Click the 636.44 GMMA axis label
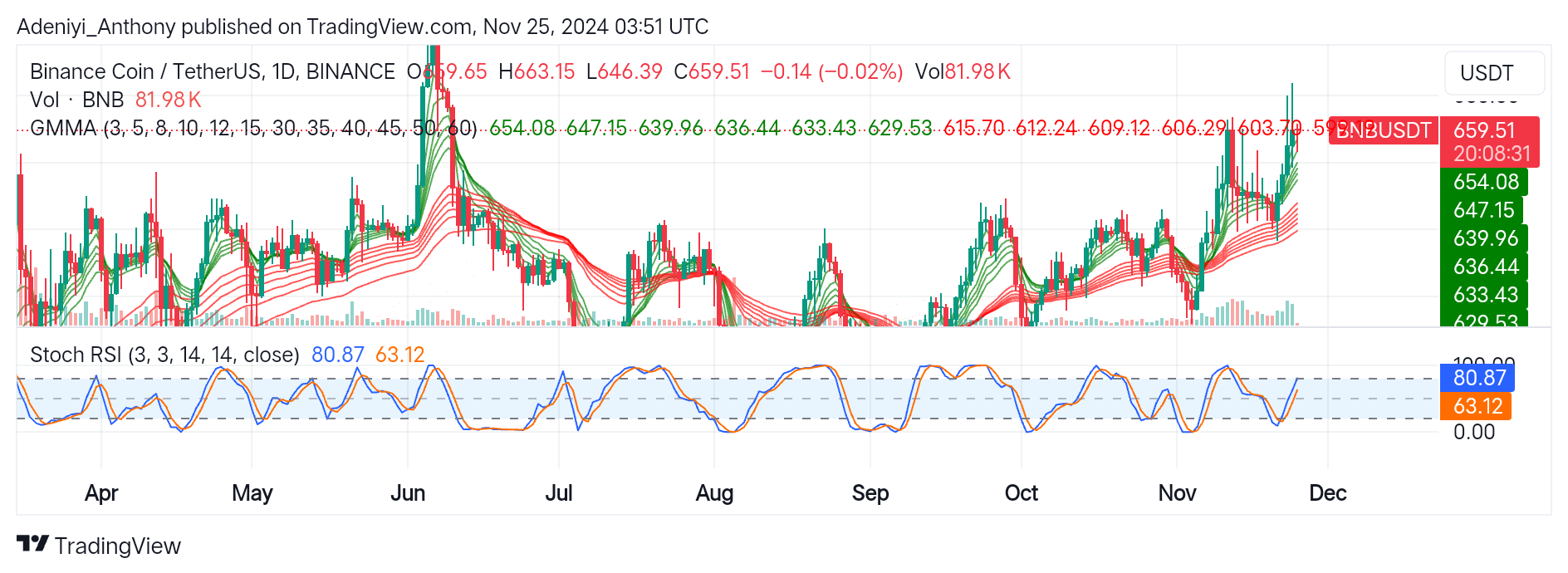This screenshot has width=1568, height=573. pyautogui.click(x=1485, y=267)
